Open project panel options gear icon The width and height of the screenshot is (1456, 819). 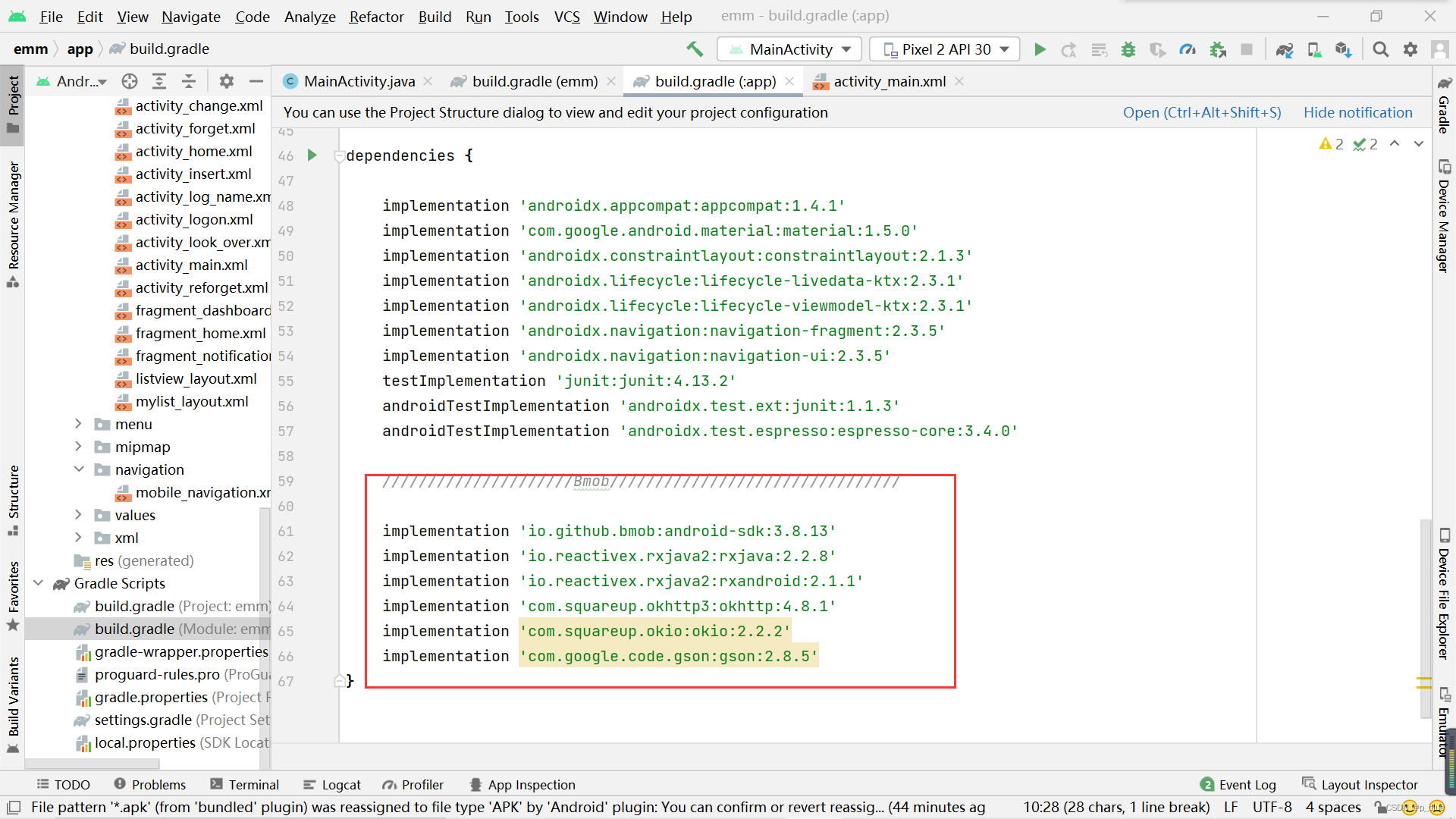[226, 80]
